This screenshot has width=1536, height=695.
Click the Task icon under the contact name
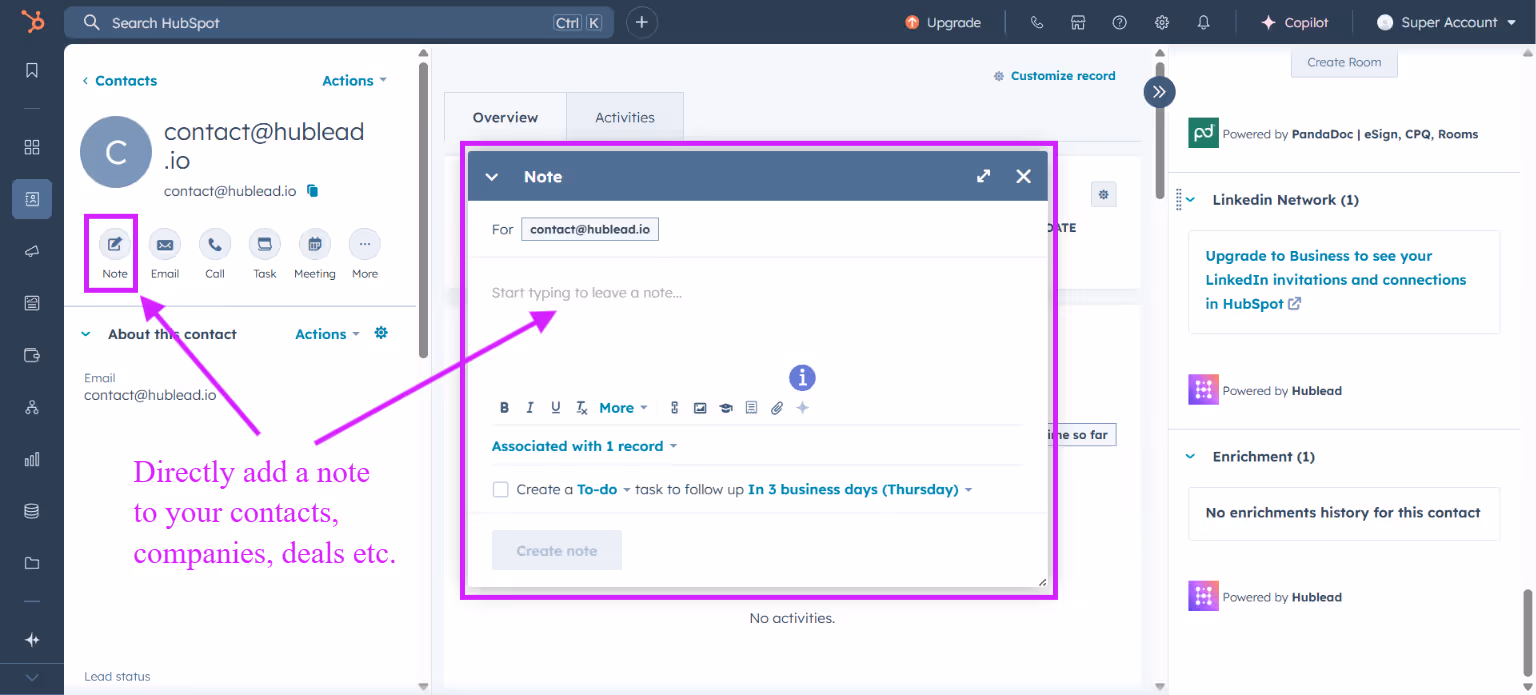[x=265, y=244]
